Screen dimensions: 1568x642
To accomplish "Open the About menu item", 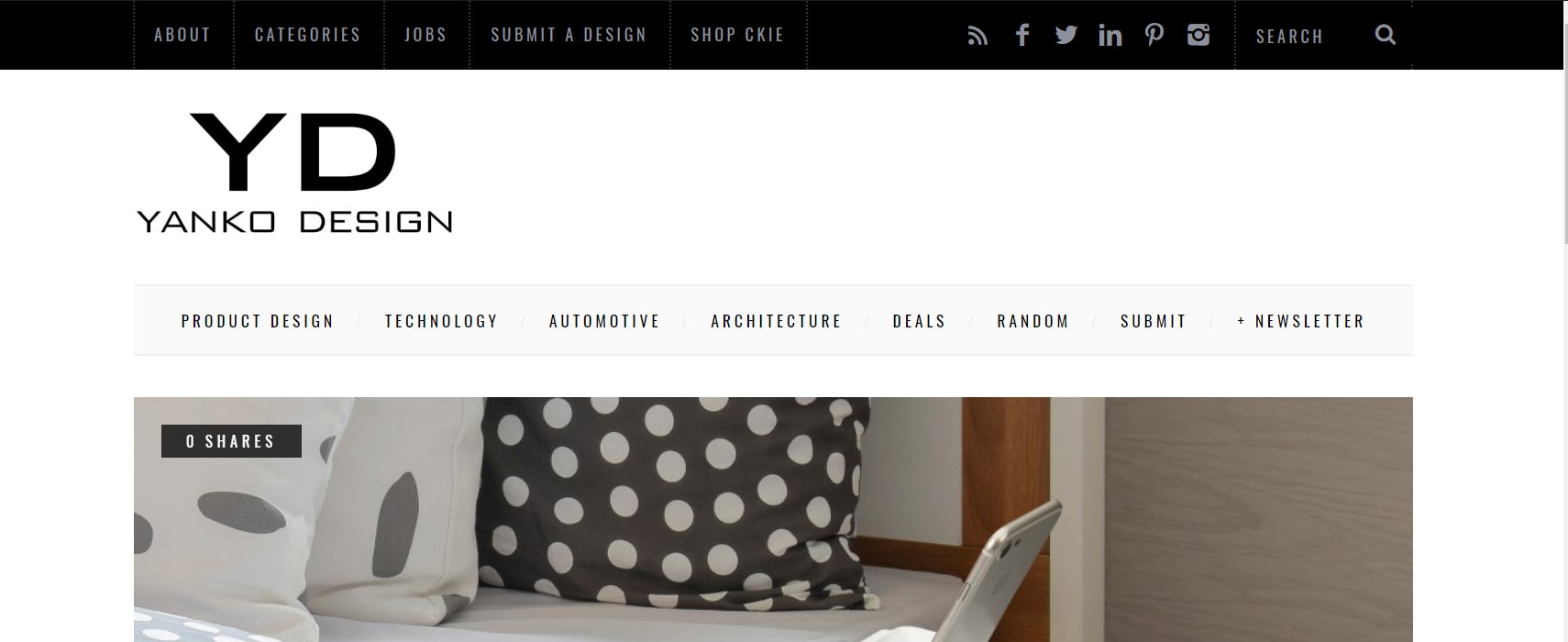I will coord(182,35).
